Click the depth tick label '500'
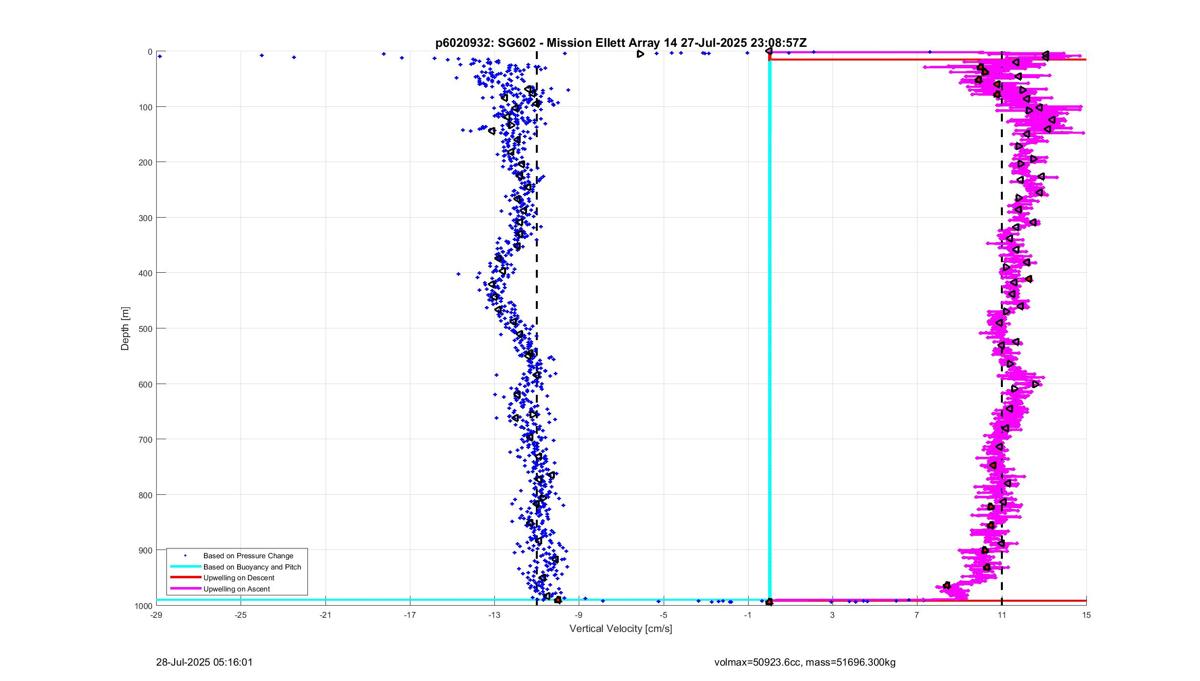This screenshot has height=681, width=1200. [145, 328]
